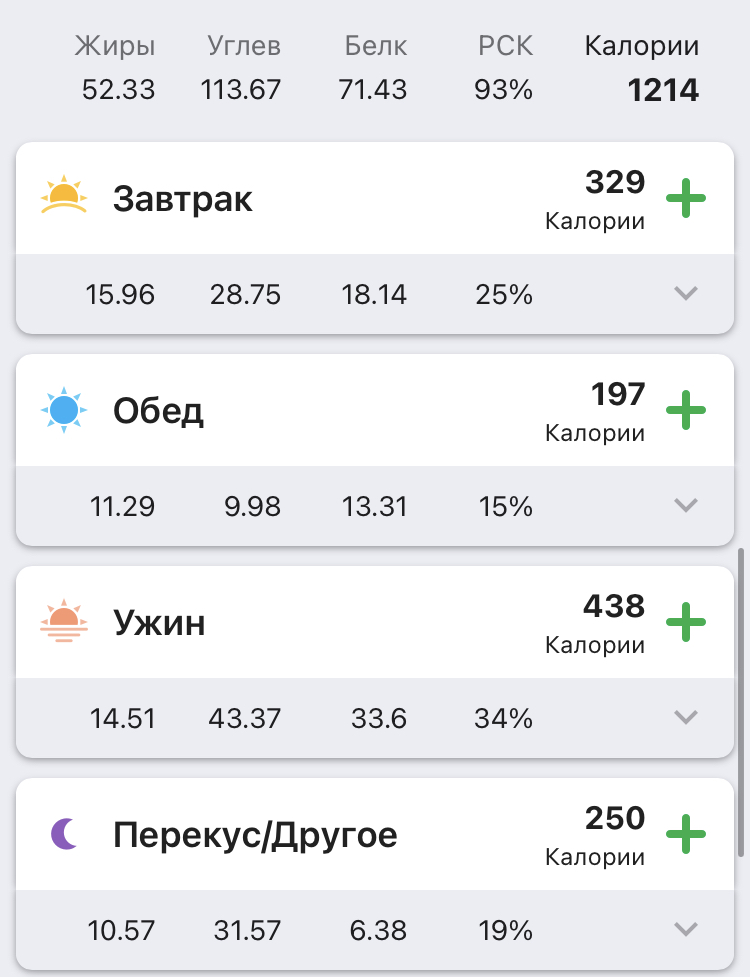Click the sunrise icon next to Завтрак

65,197
